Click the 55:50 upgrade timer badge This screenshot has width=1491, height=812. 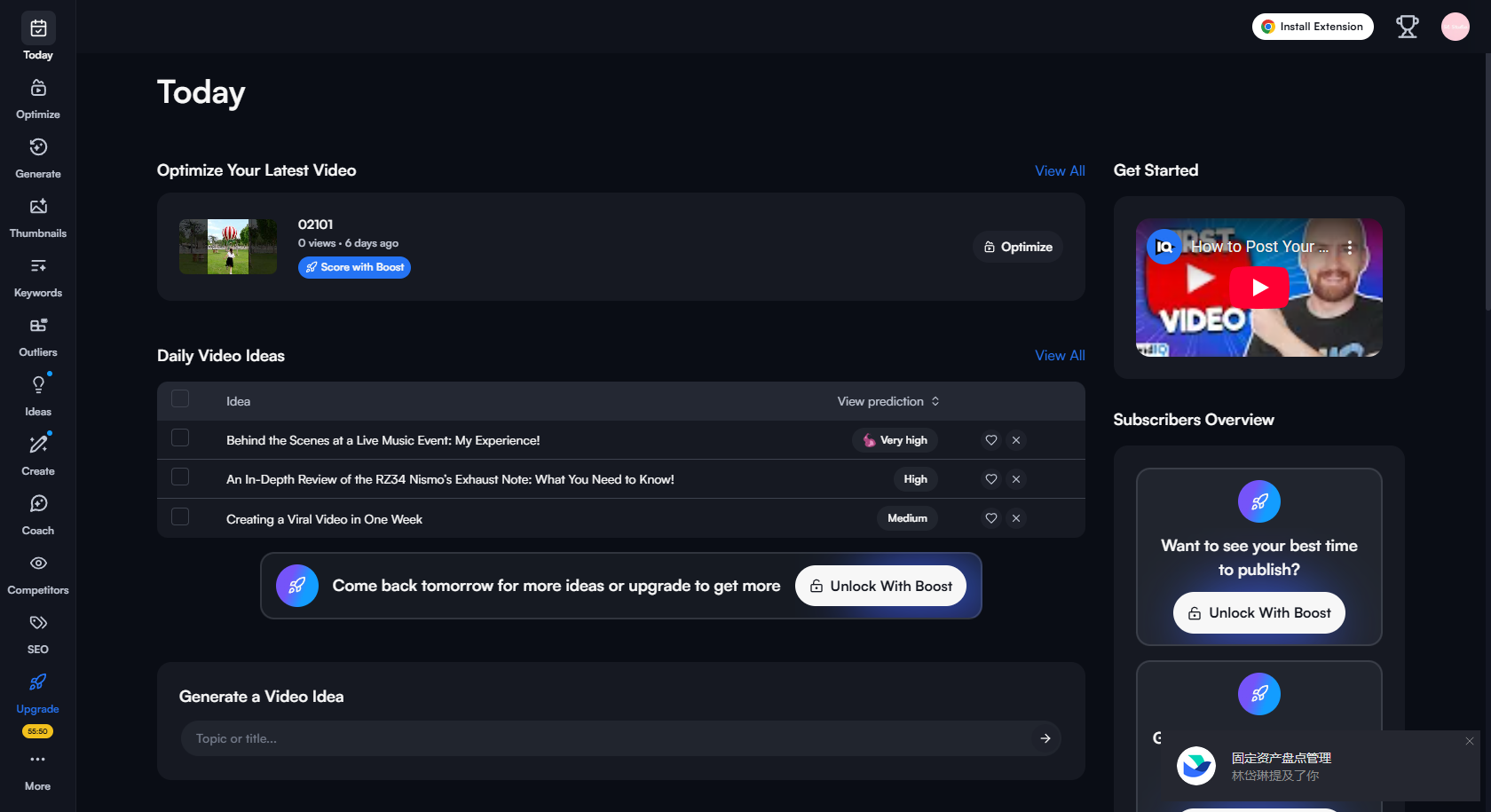38,731
